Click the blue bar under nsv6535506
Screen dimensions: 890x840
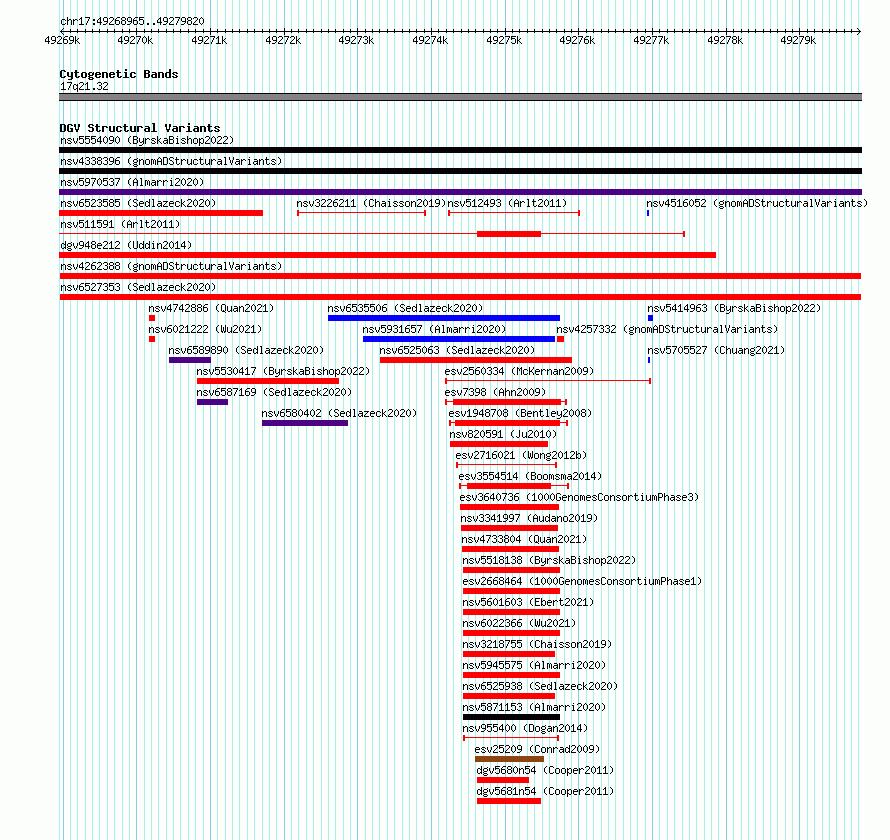tap(444, 318)
